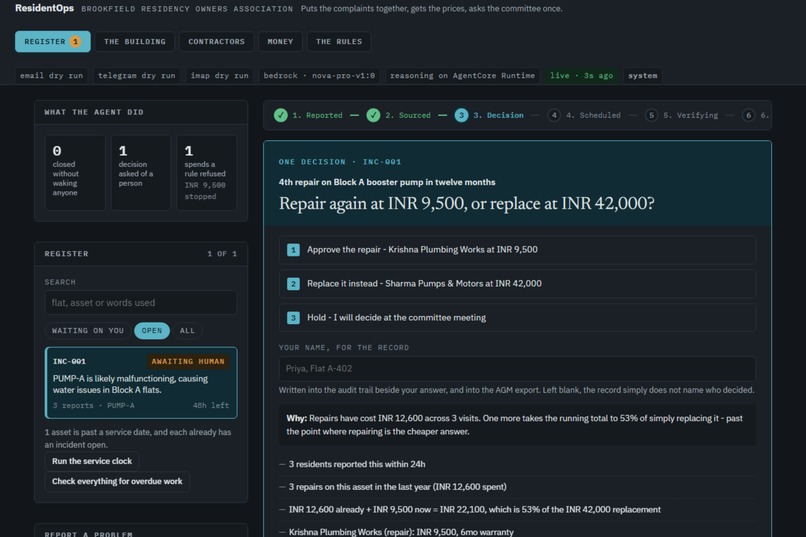806x537 pixels.
Task: Click the email dry run chip
Action: point(51,76)
